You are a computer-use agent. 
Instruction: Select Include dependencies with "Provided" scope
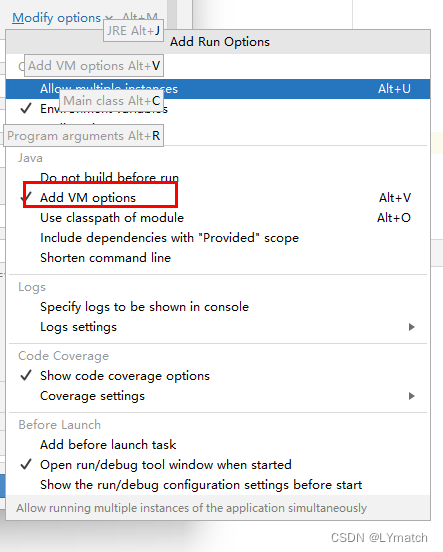tap(218, 238)
